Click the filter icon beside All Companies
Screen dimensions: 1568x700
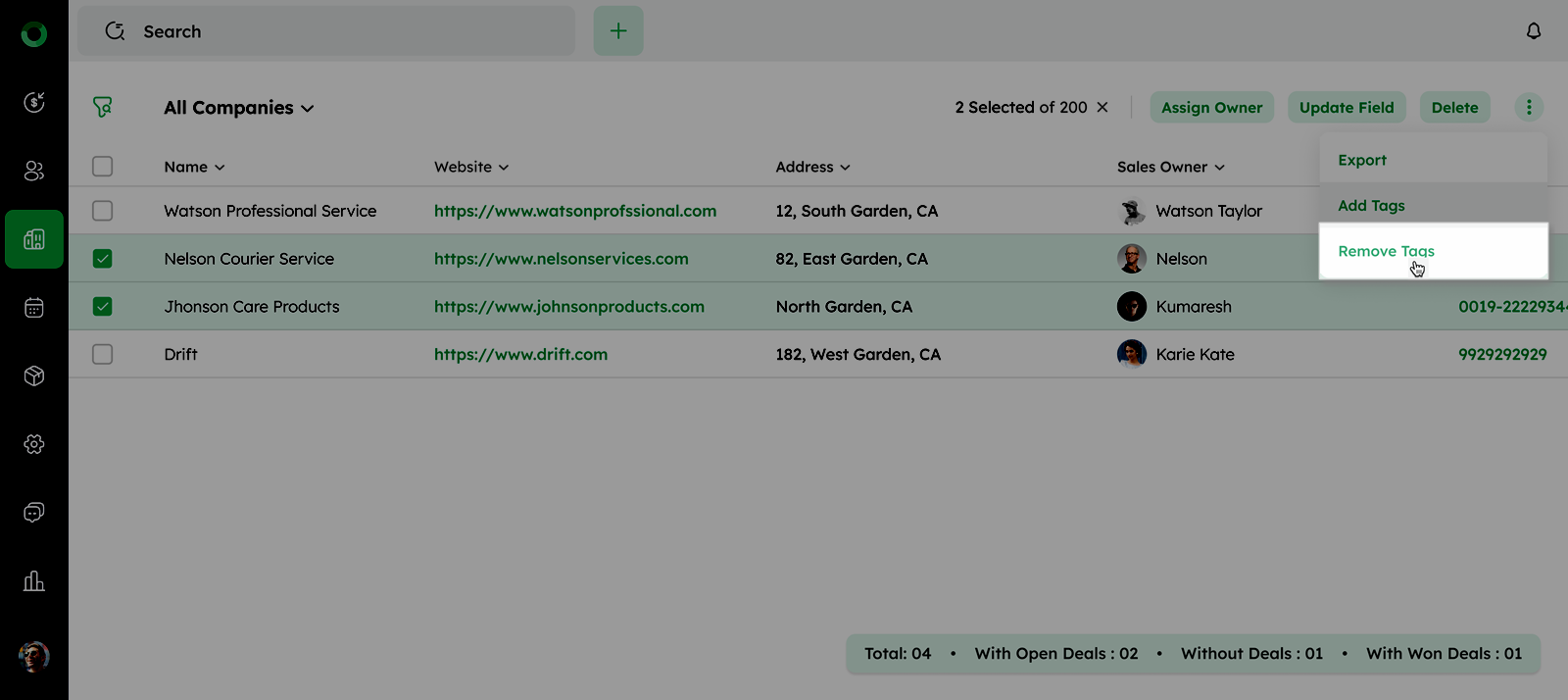[x=103, y=107]
